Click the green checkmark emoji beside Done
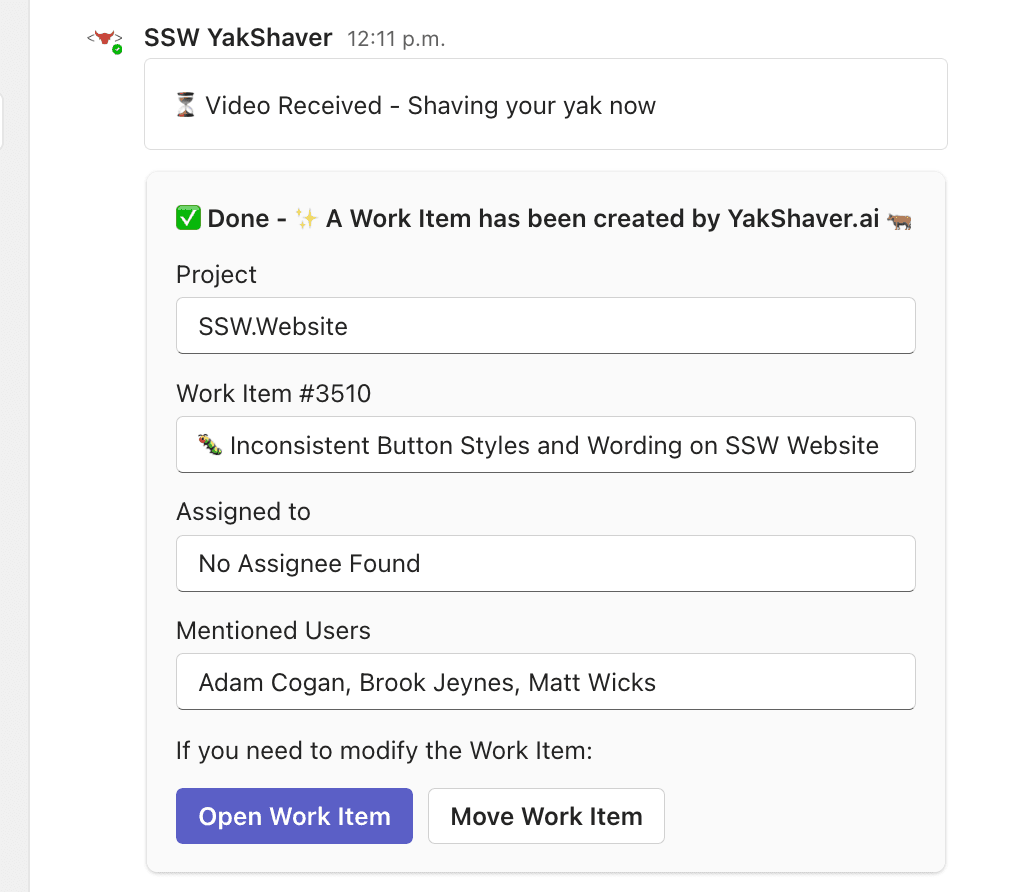This screenshot has width=1012, height=892. (188, 219)
